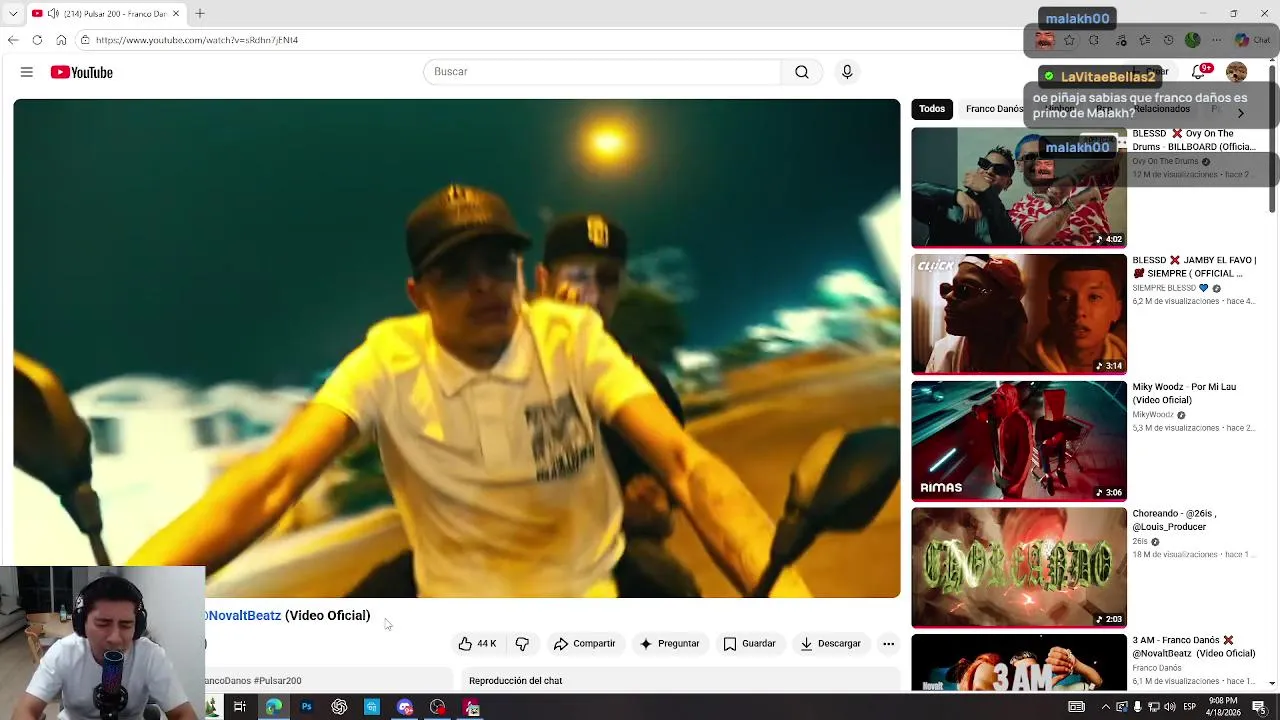Open the YouTube account avatar menu

tap(1237, 72)
